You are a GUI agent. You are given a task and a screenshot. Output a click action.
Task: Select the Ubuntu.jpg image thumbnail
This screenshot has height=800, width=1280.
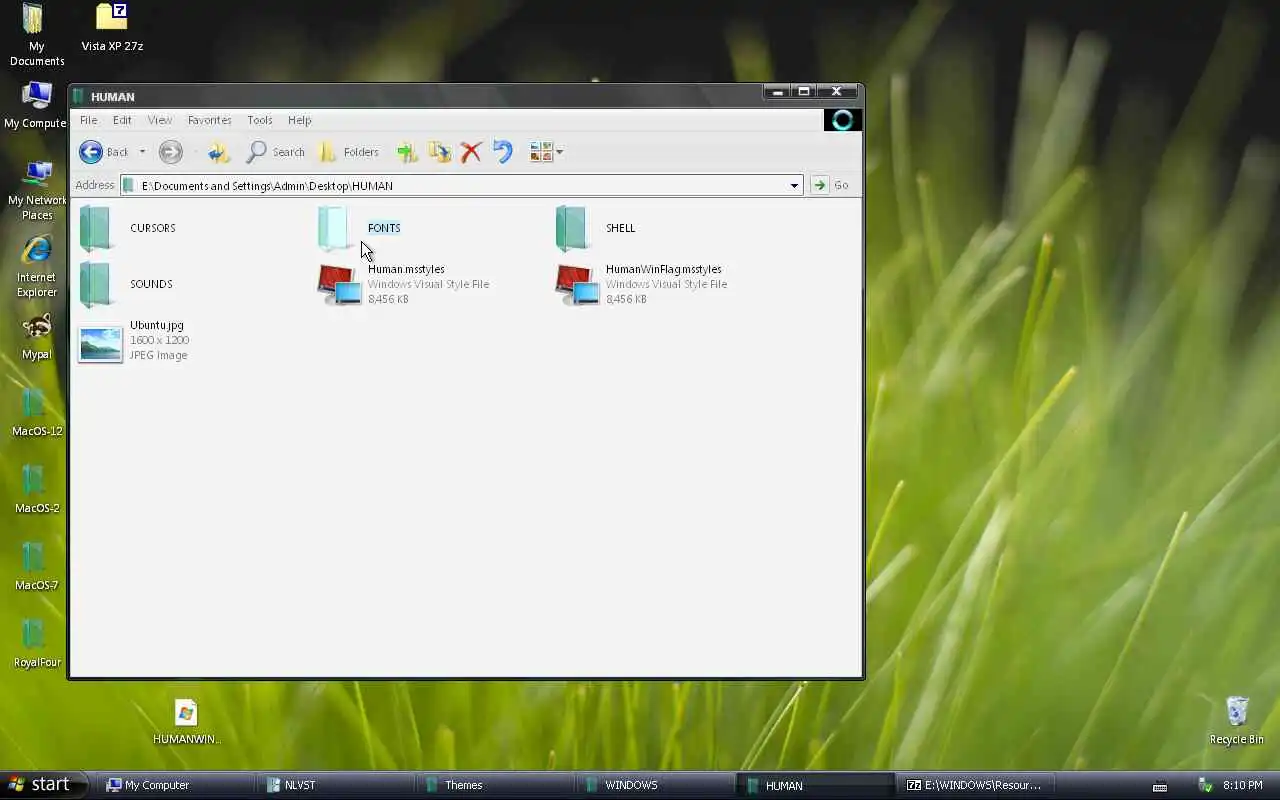(x=100, y=344)
